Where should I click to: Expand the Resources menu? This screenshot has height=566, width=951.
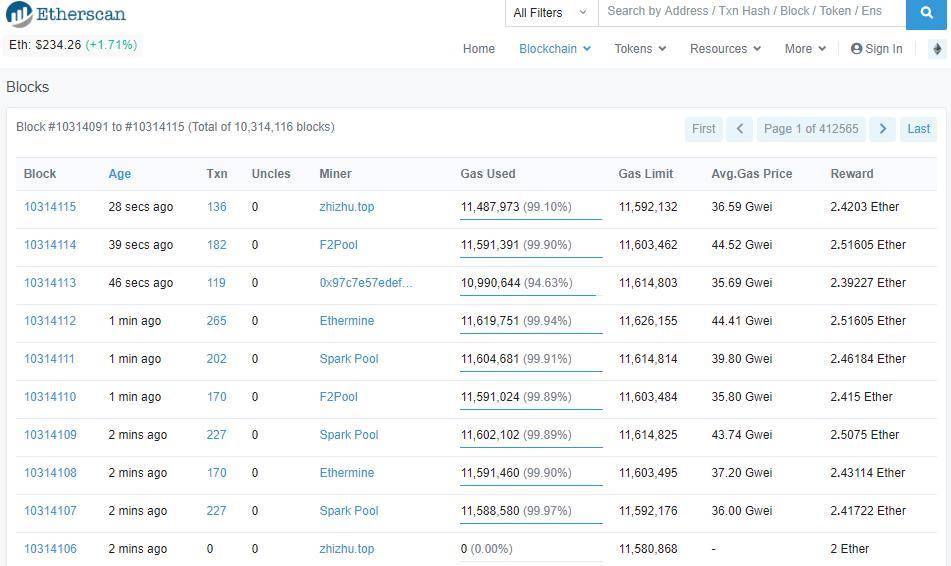point(725,49)
